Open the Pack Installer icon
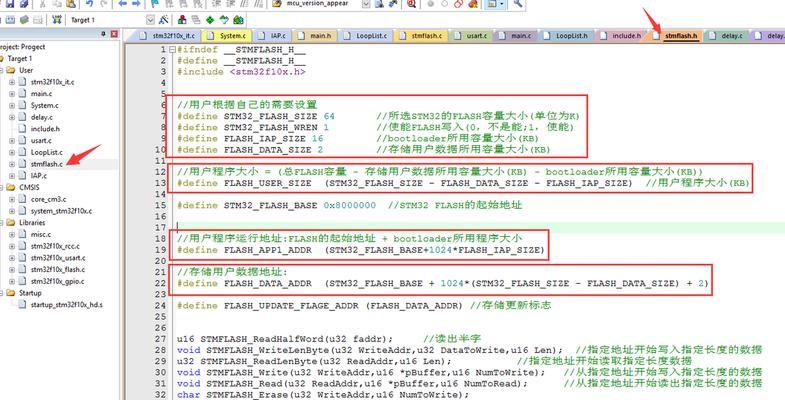This screenshot has height=400, width=785. point(238,20)
